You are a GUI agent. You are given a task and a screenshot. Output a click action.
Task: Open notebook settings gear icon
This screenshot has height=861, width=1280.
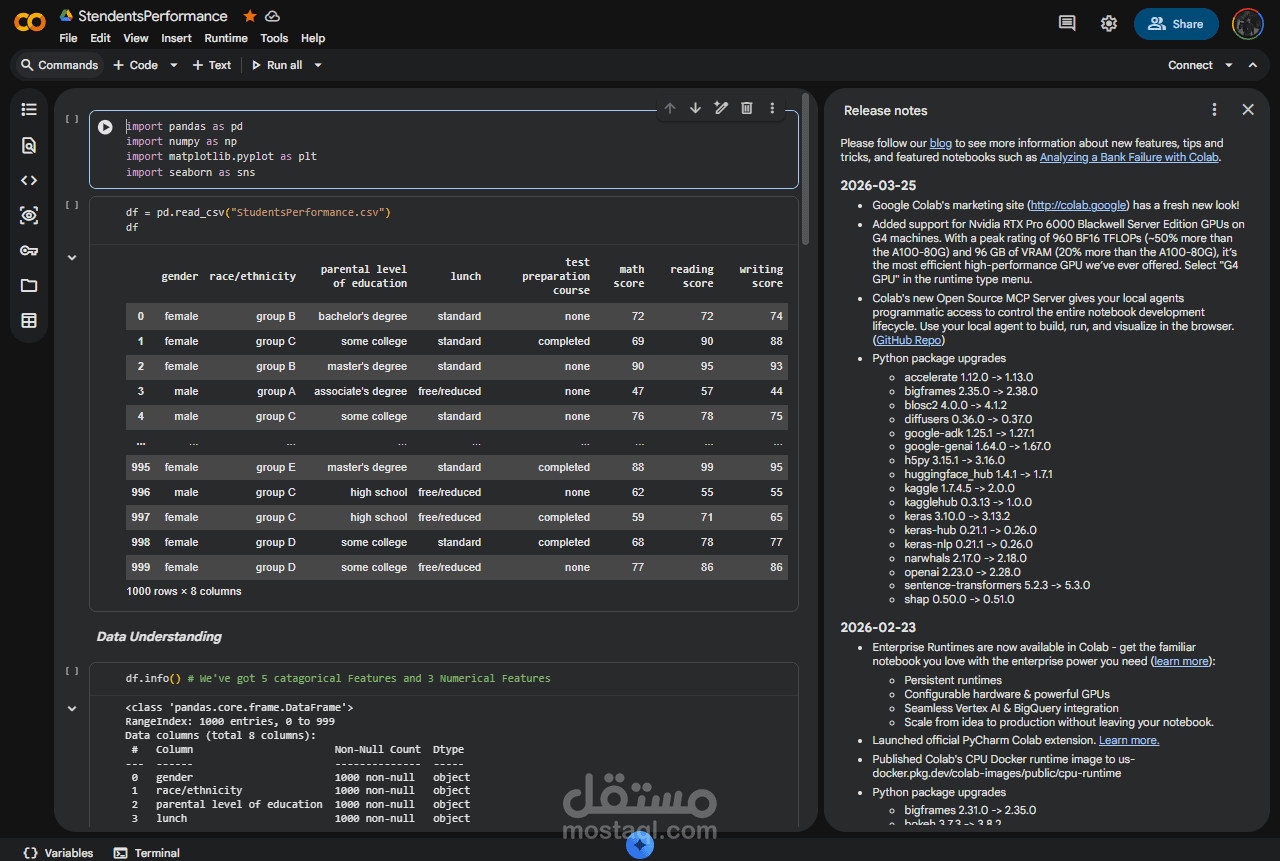(x=1109, y=24)
